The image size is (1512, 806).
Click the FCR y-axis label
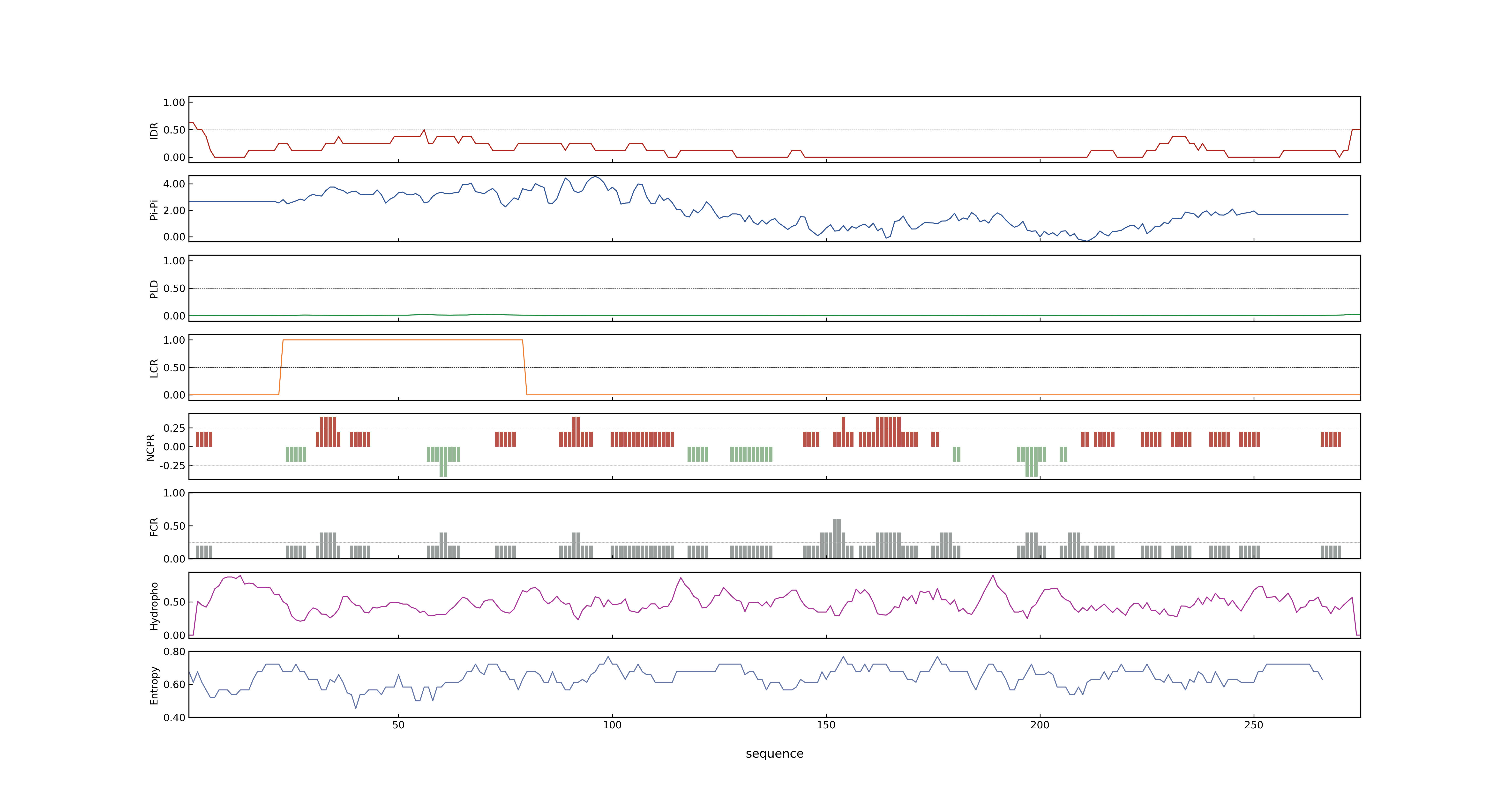click(x=154, y=526)
